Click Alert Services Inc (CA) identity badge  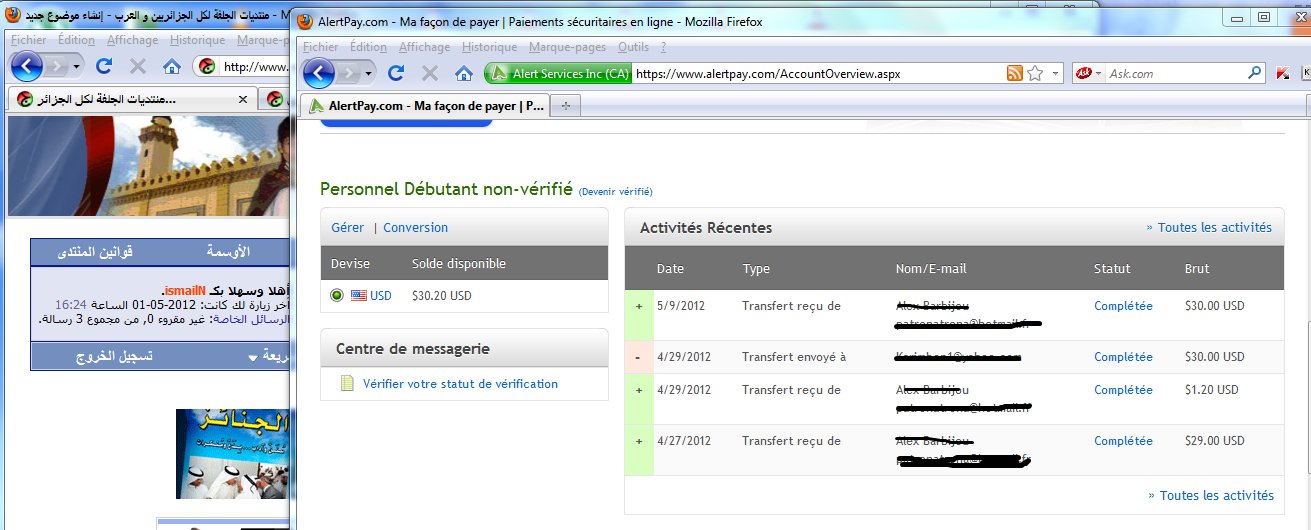(x=558, y=73)
